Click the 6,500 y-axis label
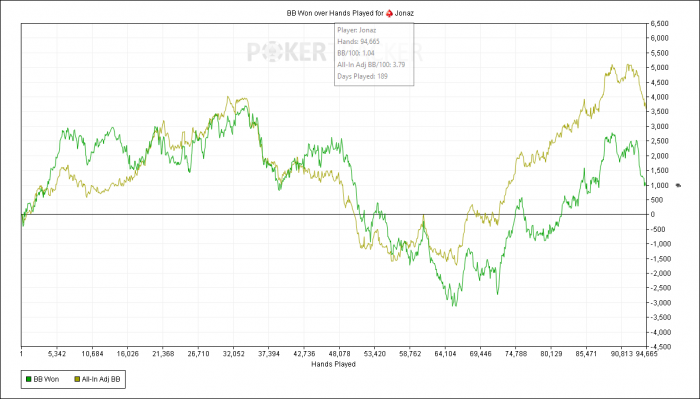The width and height of the screenshot is (700, 399). pyautogui.click(x=659, y=24)
